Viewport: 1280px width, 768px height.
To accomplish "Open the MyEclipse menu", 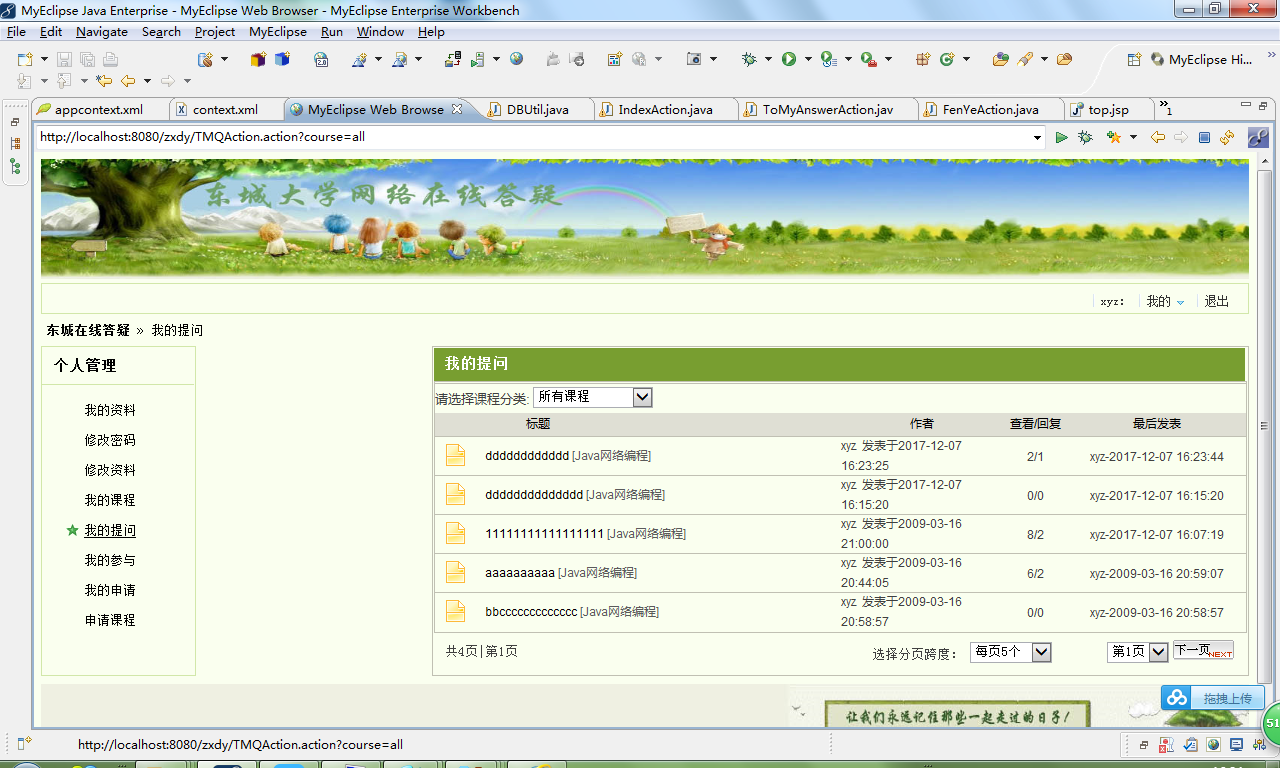I will tap(277, 31).
